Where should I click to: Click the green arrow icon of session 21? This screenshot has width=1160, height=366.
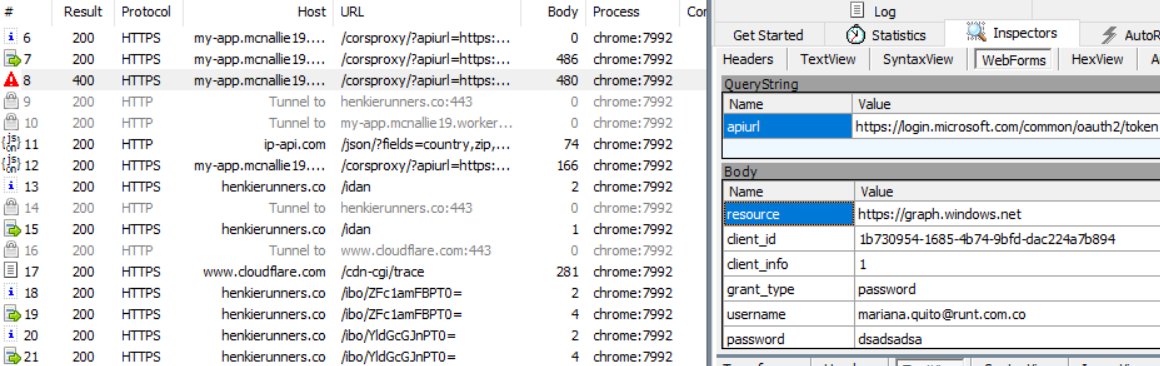pos(12,357)
